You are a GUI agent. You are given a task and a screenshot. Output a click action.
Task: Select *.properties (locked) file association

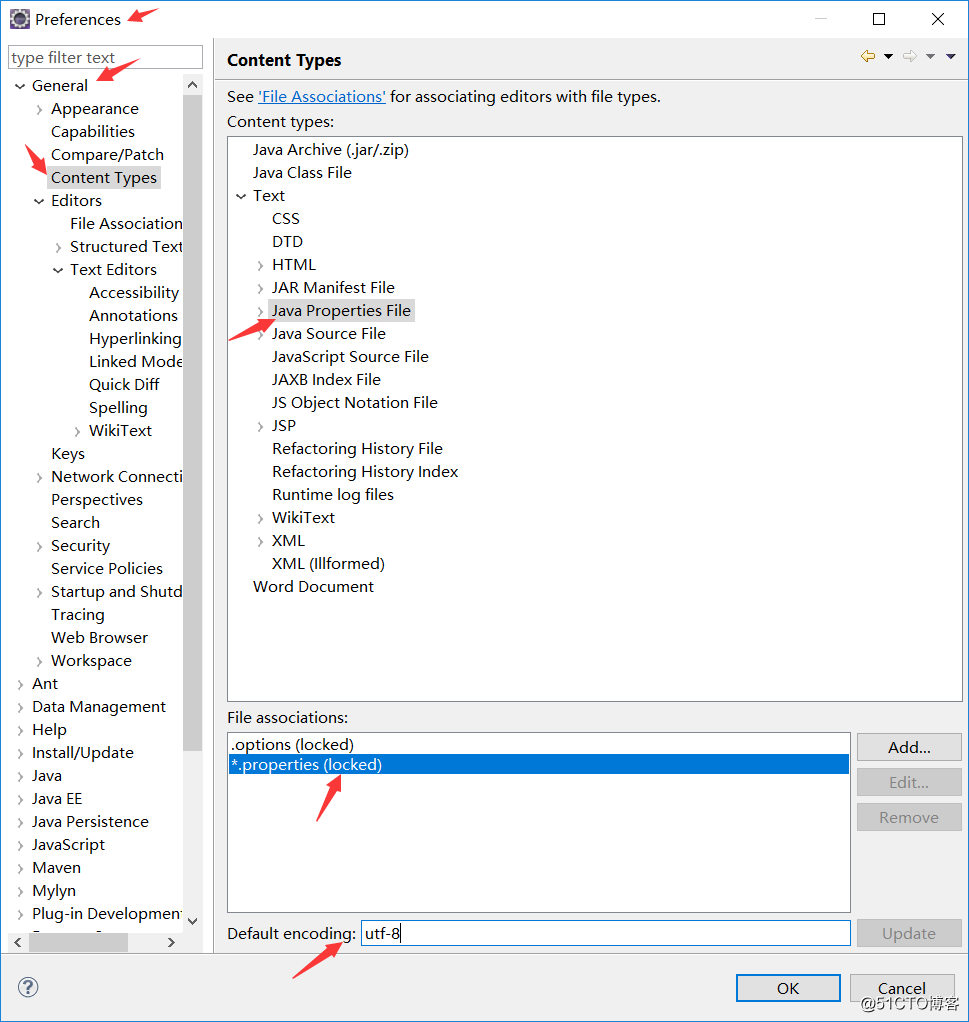pyautogui.click(x=539, y=765)
